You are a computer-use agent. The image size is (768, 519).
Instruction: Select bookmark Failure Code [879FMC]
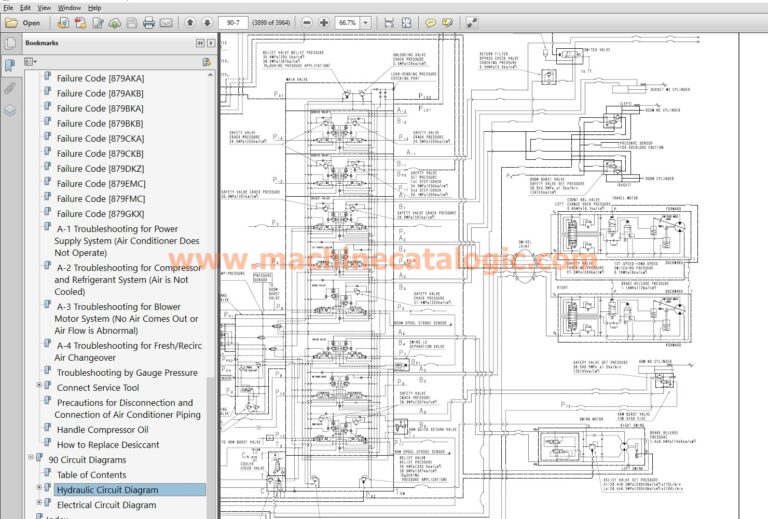point(101,199)
